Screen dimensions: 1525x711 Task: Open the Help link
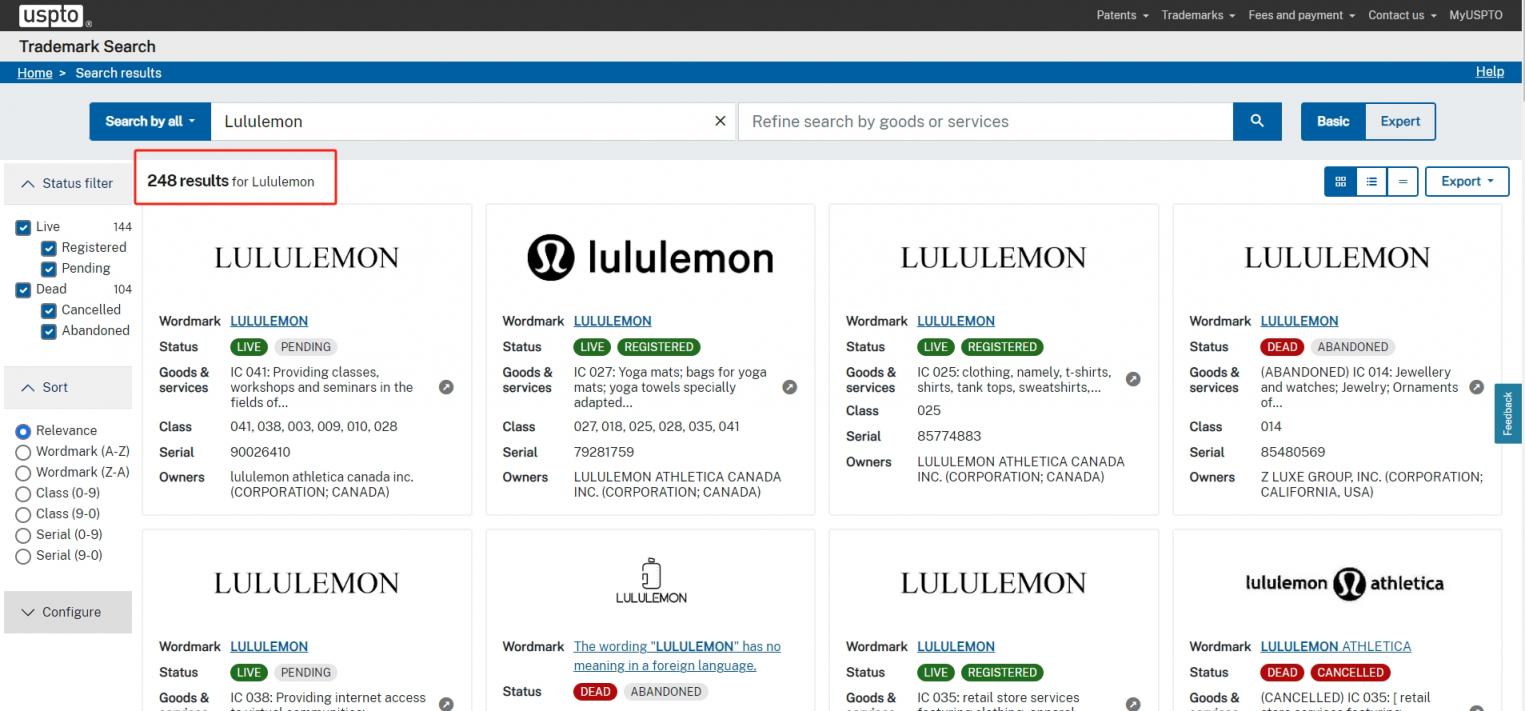click(x=1489, y=72)
